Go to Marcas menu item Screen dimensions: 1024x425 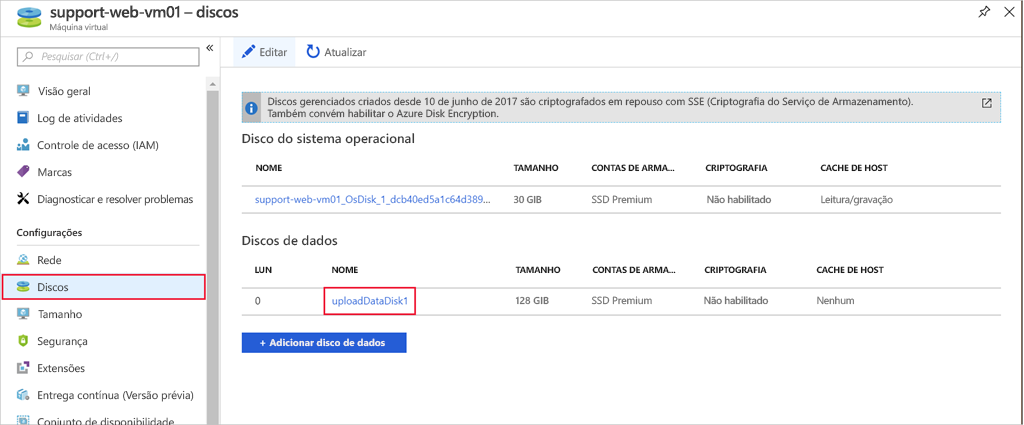[55, 172]
